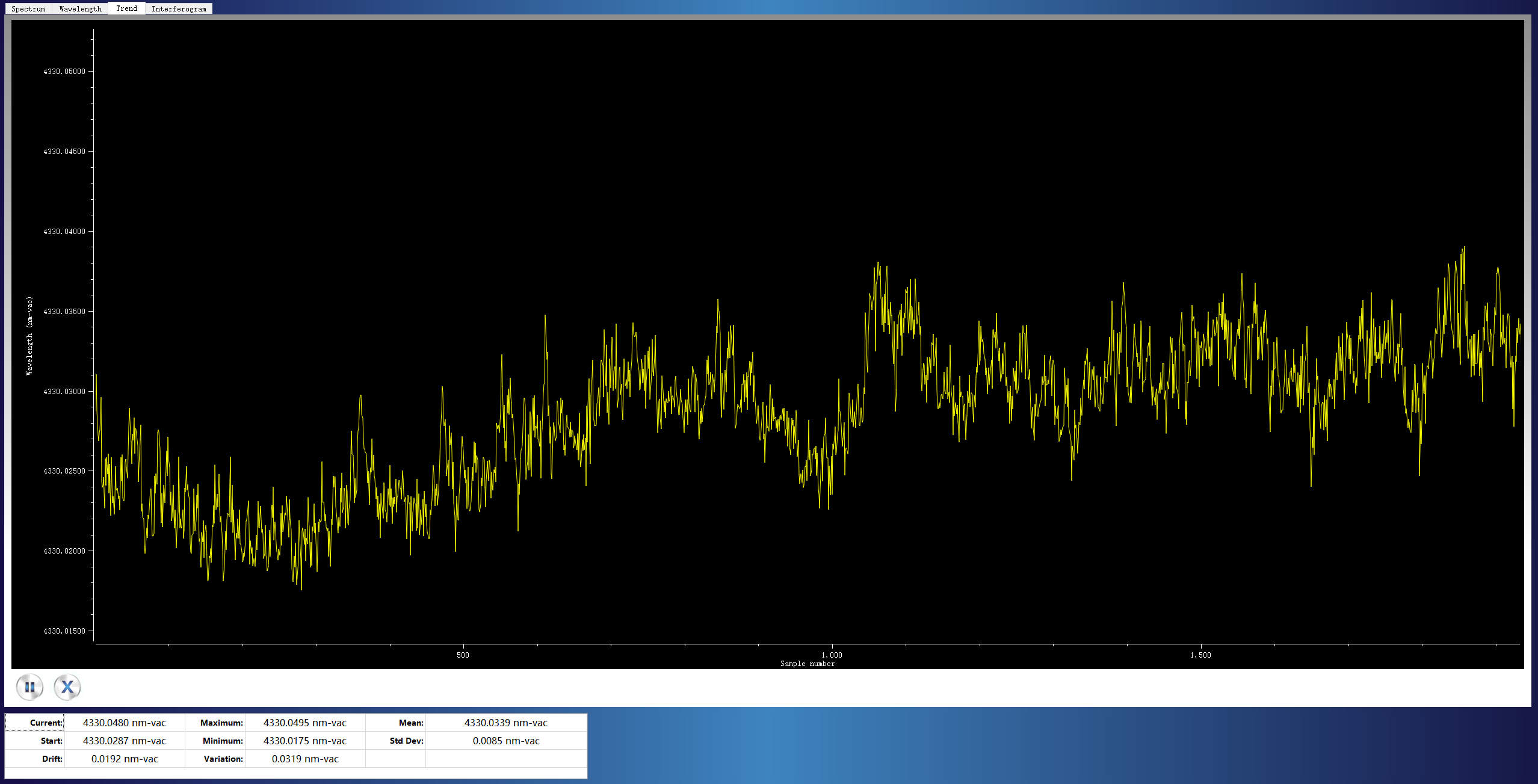Screen dimensions: 1538x784
Task: Select the Variation value cell
Action: click(305, 759)
